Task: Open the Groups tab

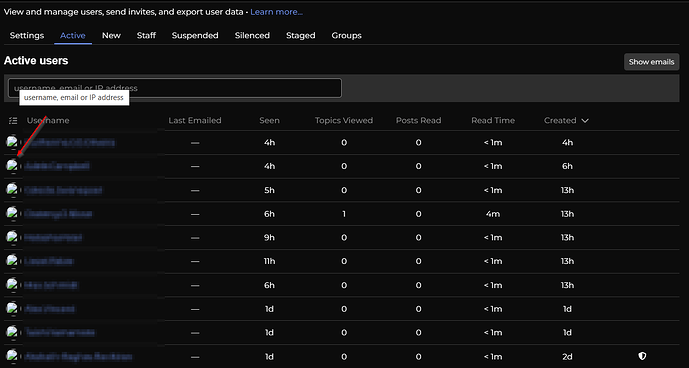Action: [x=347, y=36]
